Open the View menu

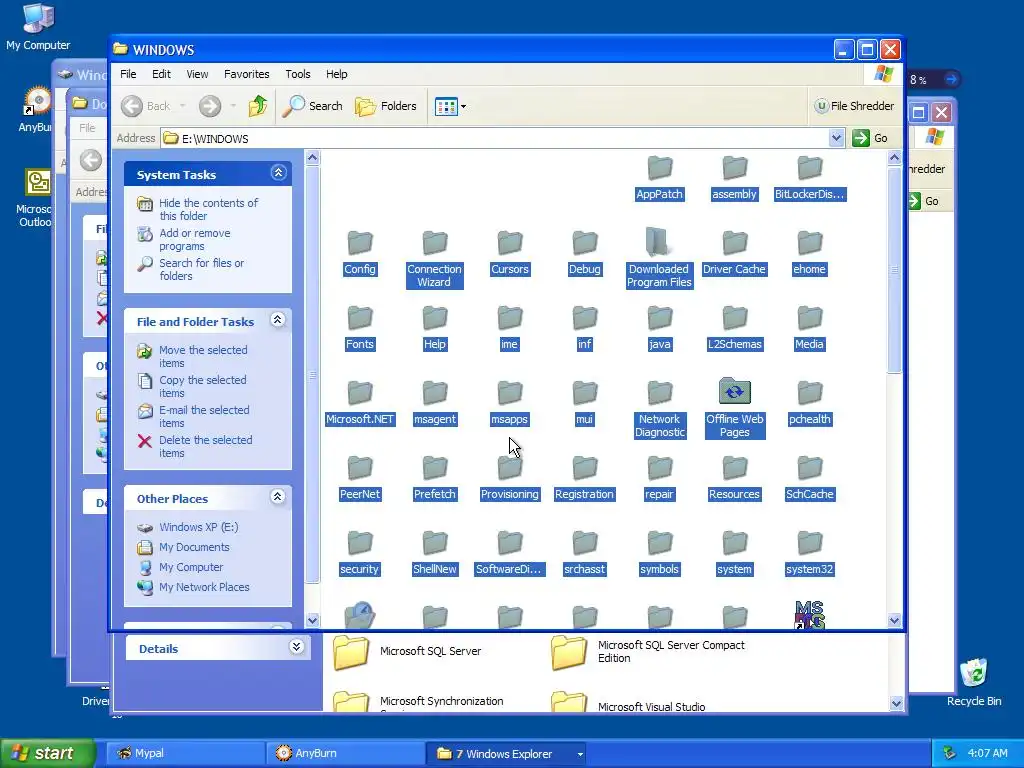point(197,74)
